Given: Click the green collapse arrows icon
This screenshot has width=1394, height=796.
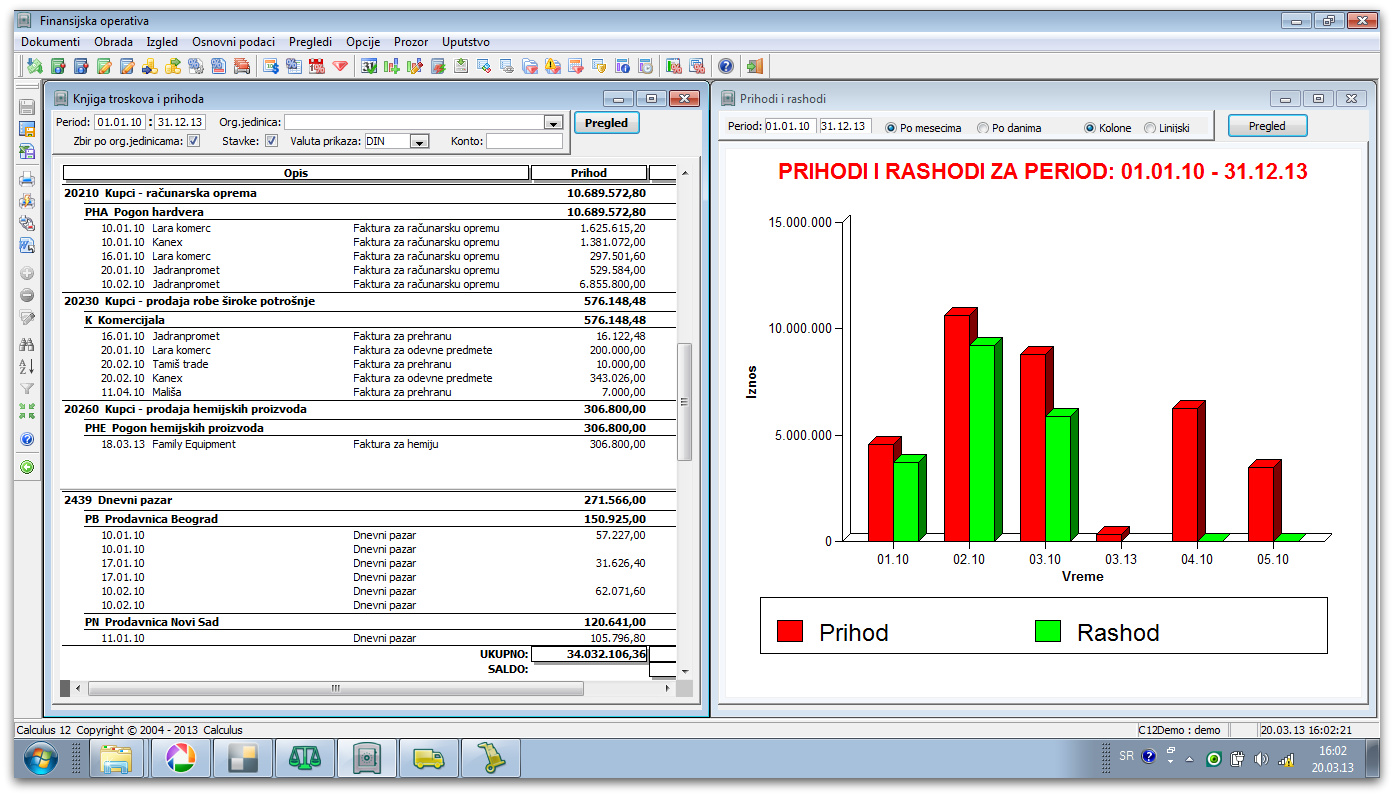Looking at the screenshot, I should [x=27, y=411].
